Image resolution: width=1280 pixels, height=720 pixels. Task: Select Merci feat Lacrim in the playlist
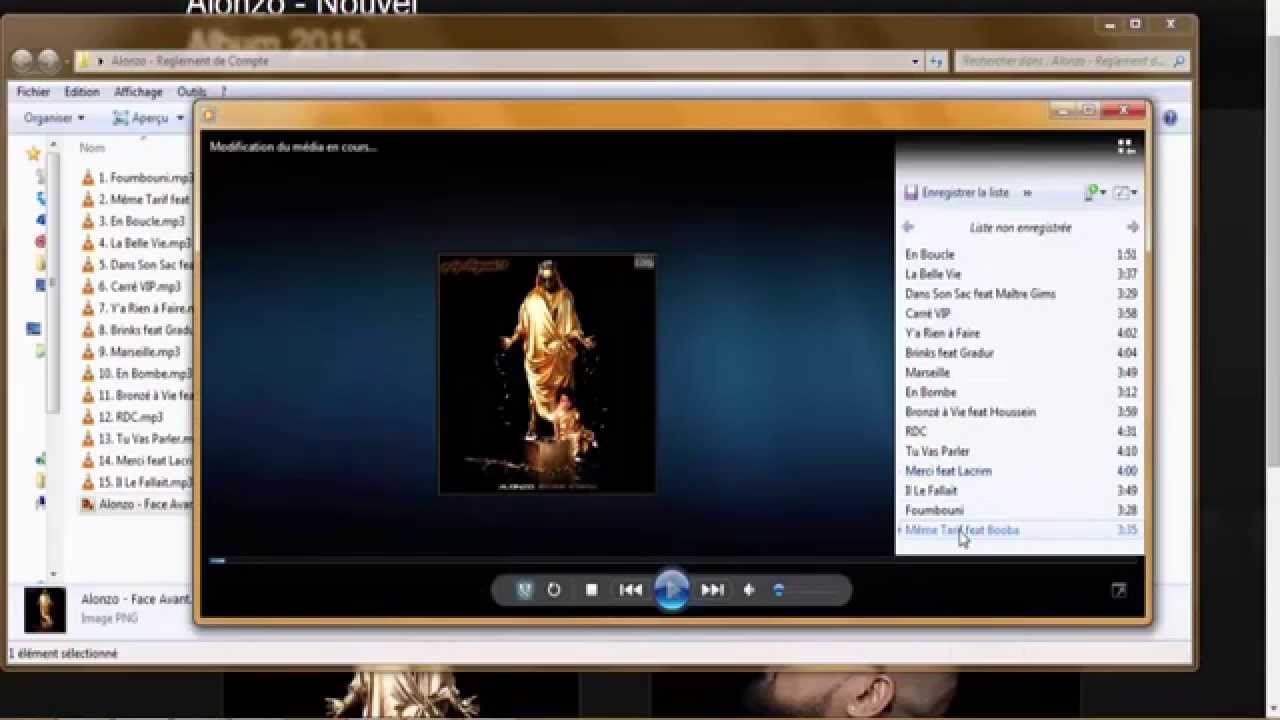click(x=1020, y=471)
